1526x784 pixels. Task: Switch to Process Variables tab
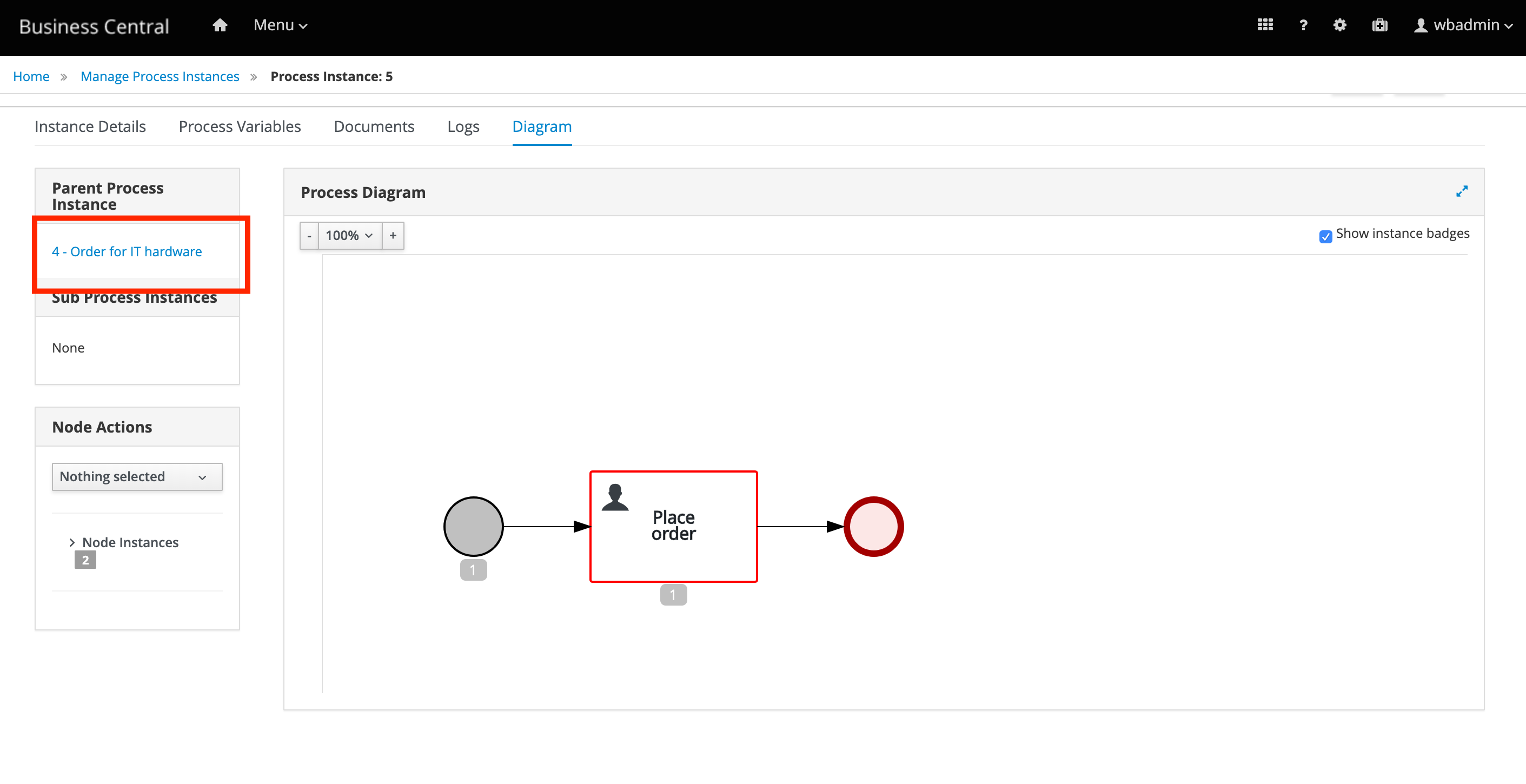(240, 126)
